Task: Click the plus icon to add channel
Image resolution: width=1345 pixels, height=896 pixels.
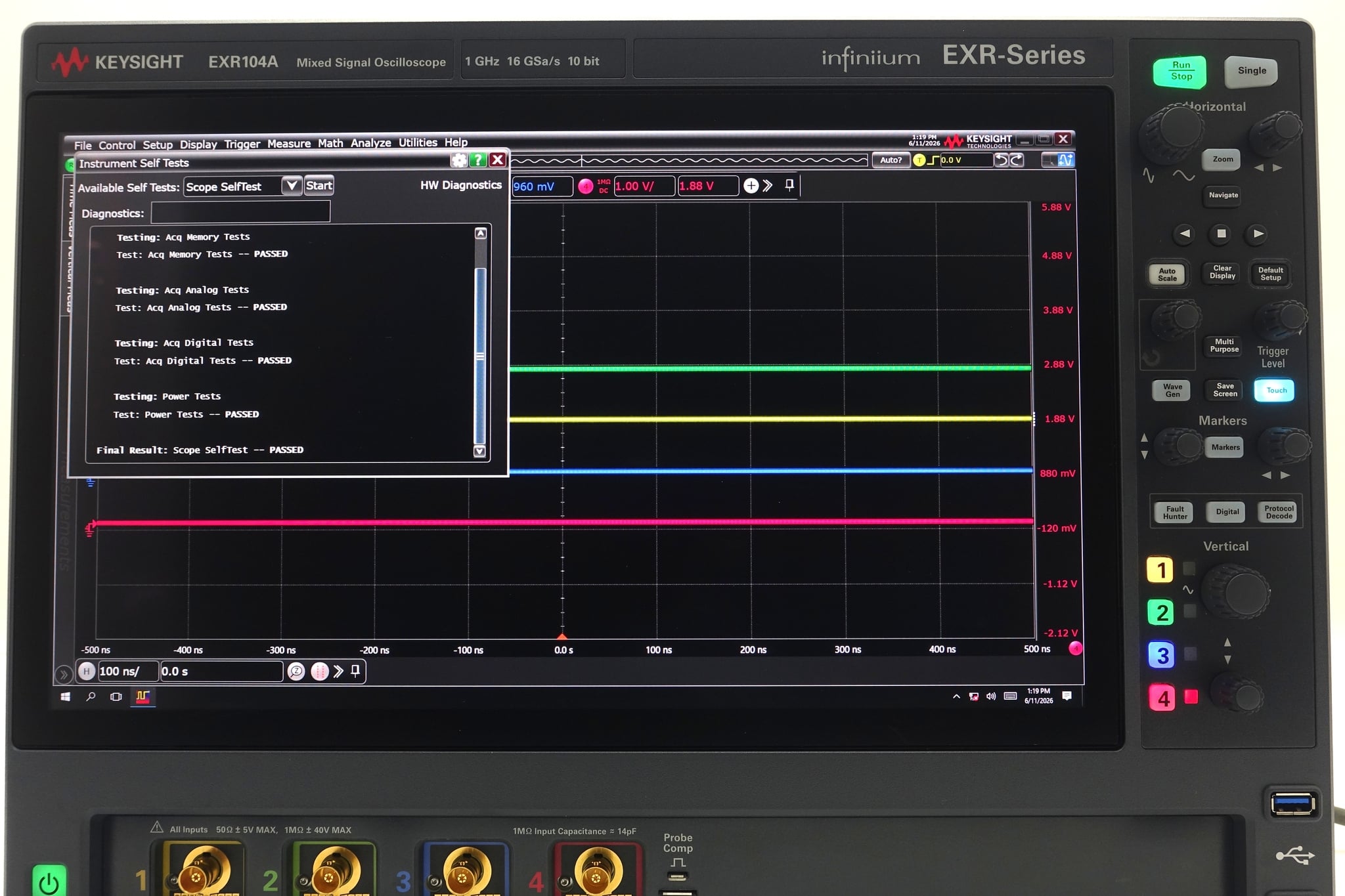Action: click(751, 186)
